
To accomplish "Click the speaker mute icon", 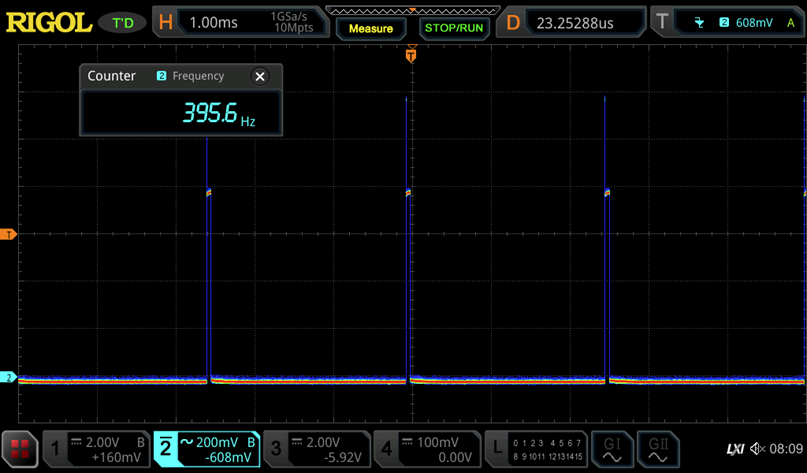I will click(757, 449).
